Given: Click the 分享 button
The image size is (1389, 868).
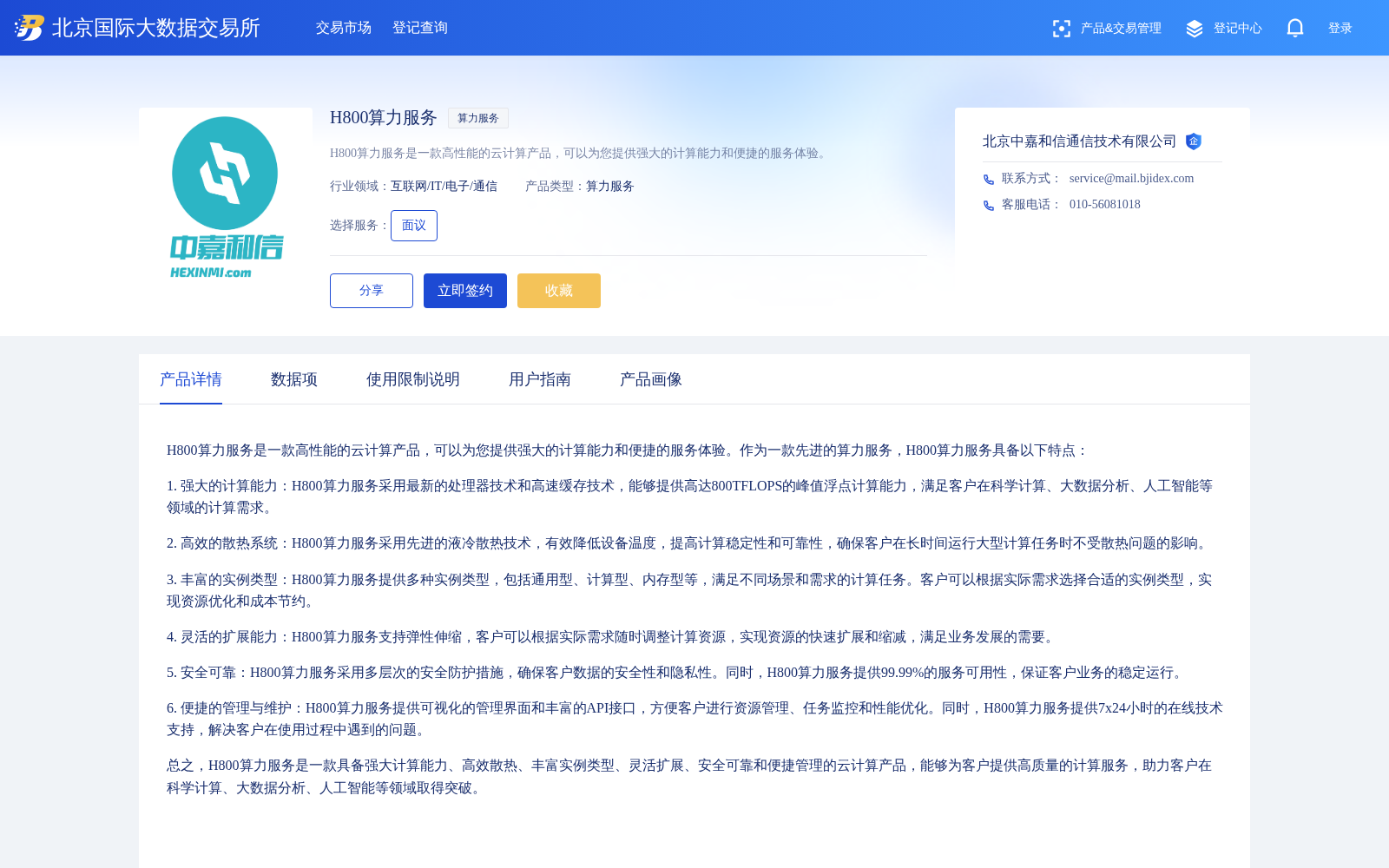Looking at the screenshot, I should (372, 291).
